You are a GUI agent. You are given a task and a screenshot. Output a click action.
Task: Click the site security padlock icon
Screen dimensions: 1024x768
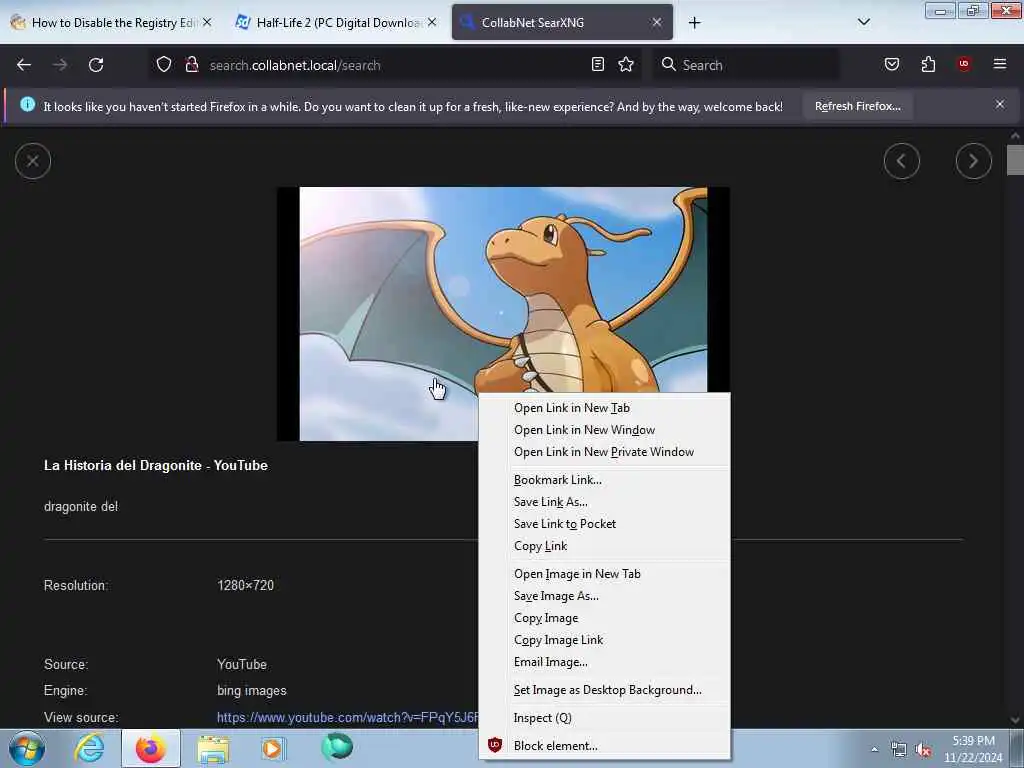[x=191, y=65]
